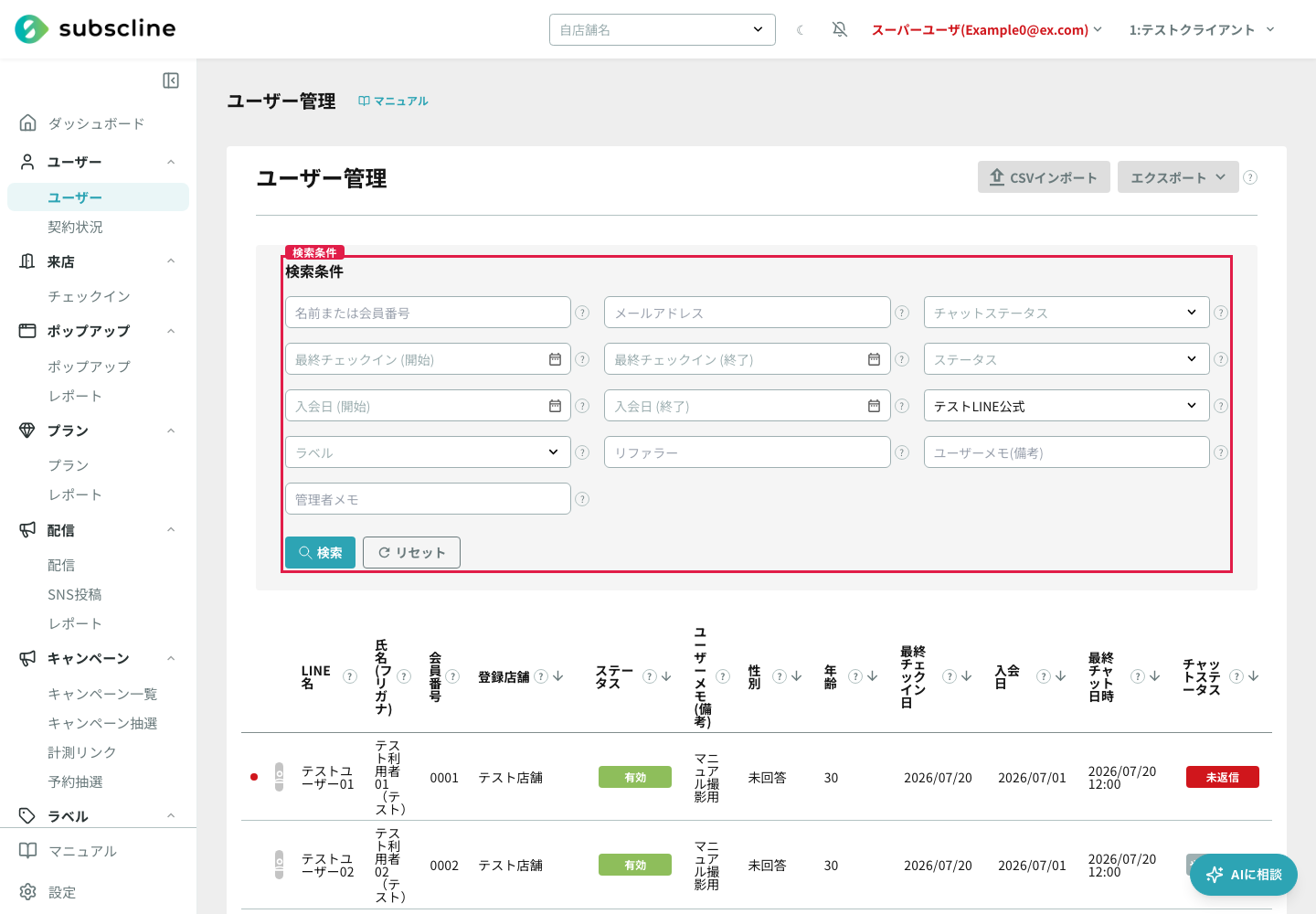
Task: Open calendar for 入会日 (開始)
Action: pyautogui.click(x=555, y=406)
